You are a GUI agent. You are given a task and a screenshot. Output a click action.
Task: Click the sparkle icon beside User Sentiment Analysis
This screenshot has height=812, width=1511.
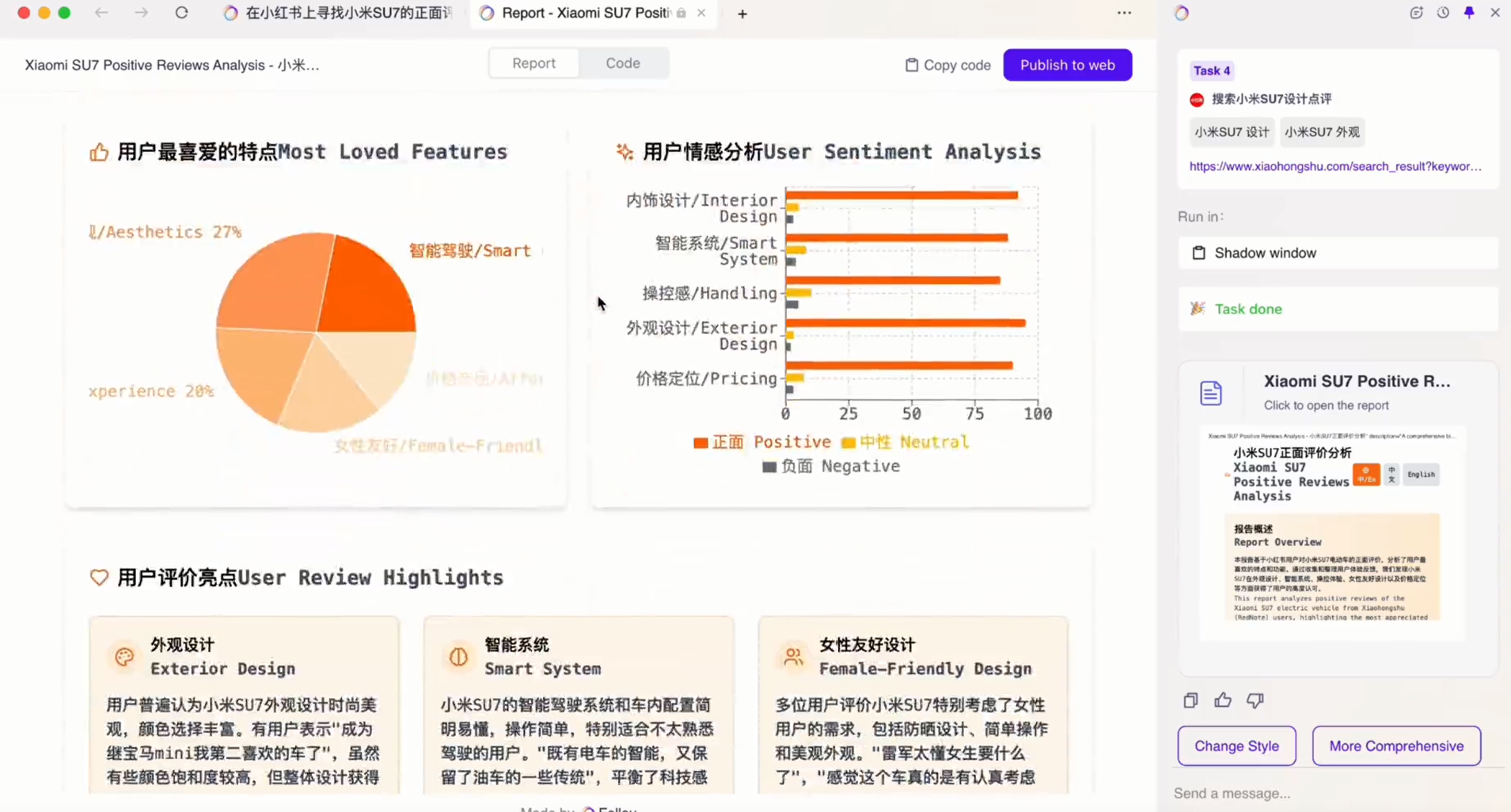pos(625,152)
